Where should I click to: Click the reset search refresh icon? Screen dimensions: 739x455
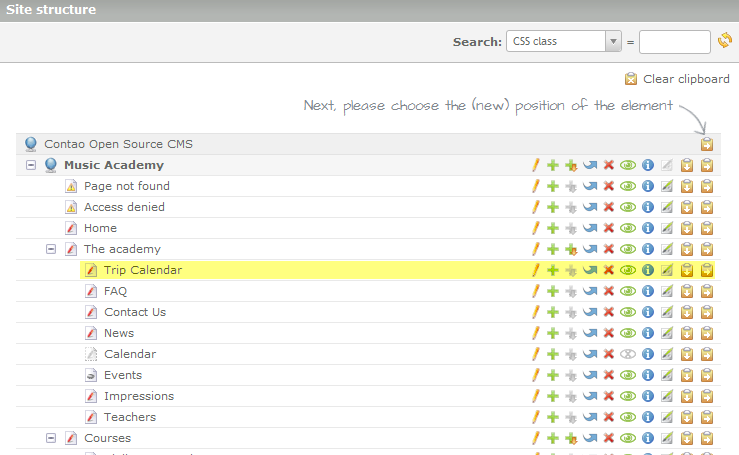click(x=725, y=41)
